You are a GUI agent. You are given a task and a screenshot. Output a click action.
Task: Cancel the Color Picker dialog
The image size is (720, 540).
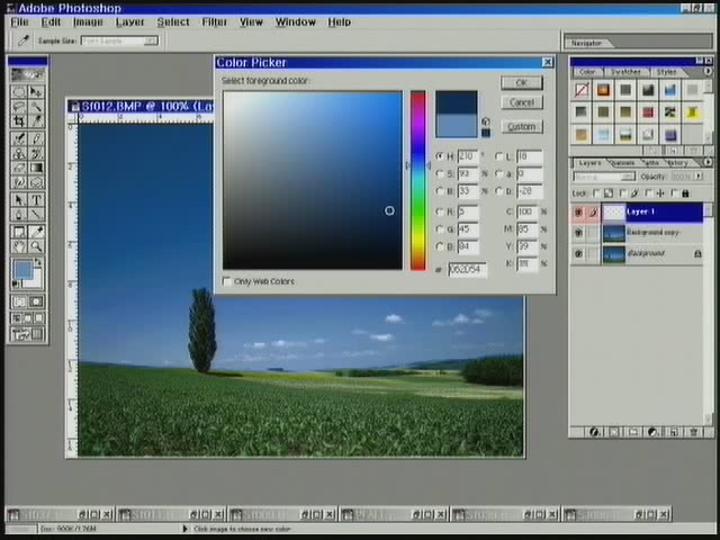pos(522,102)
